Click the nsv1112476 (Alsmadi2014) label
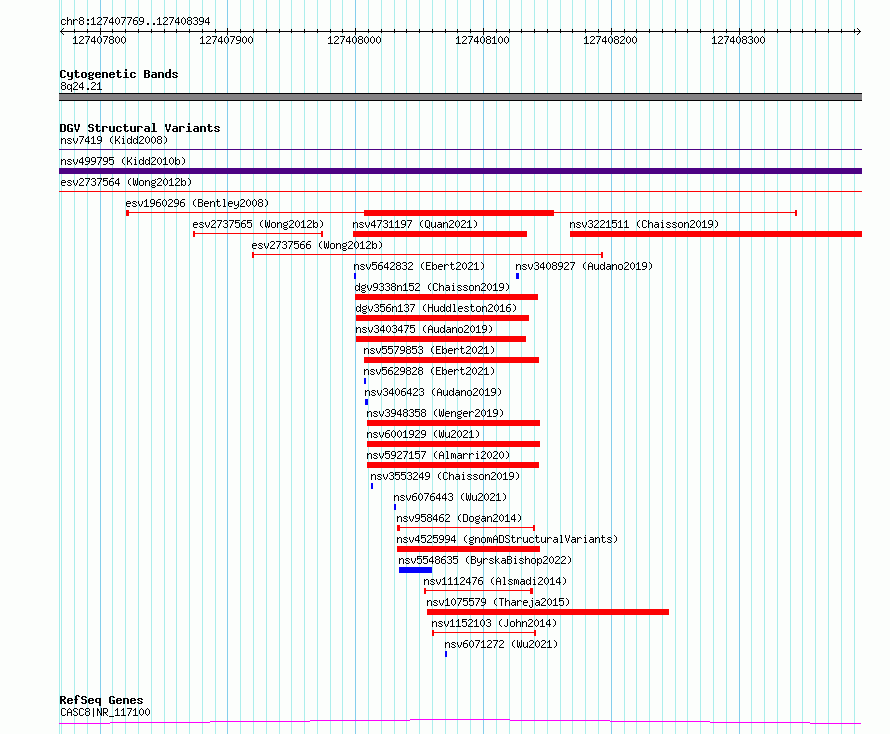The width and height of the screenshot is (890, 734). pos(495,581)
